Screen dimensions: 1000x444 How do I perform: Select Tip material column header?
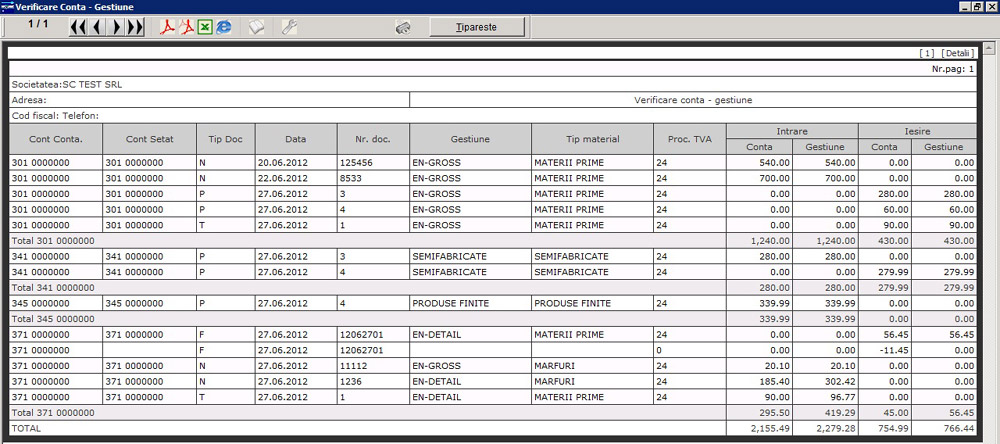click(x=592, y=139)
